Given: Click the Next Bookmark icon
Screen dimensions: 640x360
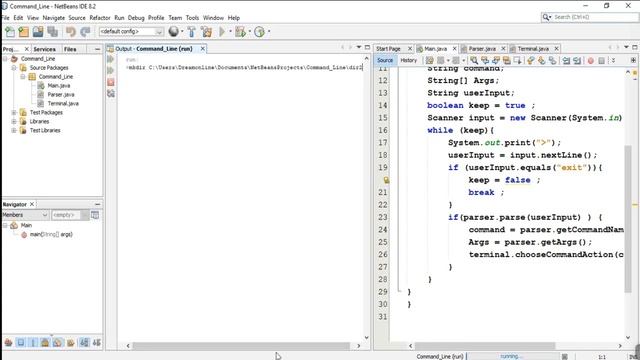Looking at the screenshot, I should point(542,60).
